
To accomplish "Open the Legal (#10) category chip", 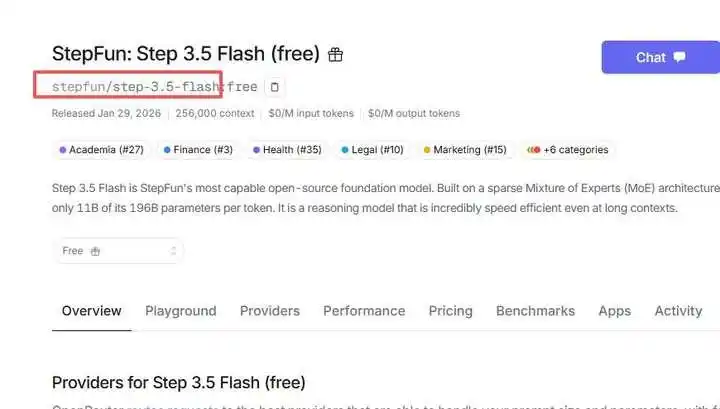I will (x=372, y=150).
